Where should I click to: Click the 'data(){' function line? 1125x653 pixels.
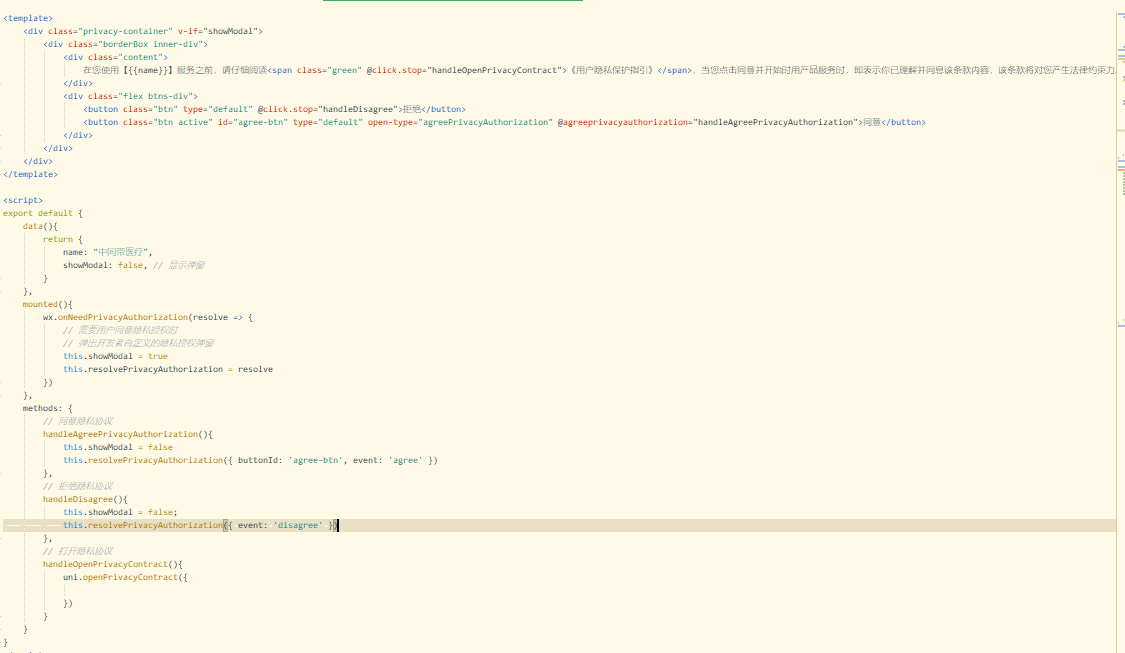pyautogui.click(x=40, y=226)
